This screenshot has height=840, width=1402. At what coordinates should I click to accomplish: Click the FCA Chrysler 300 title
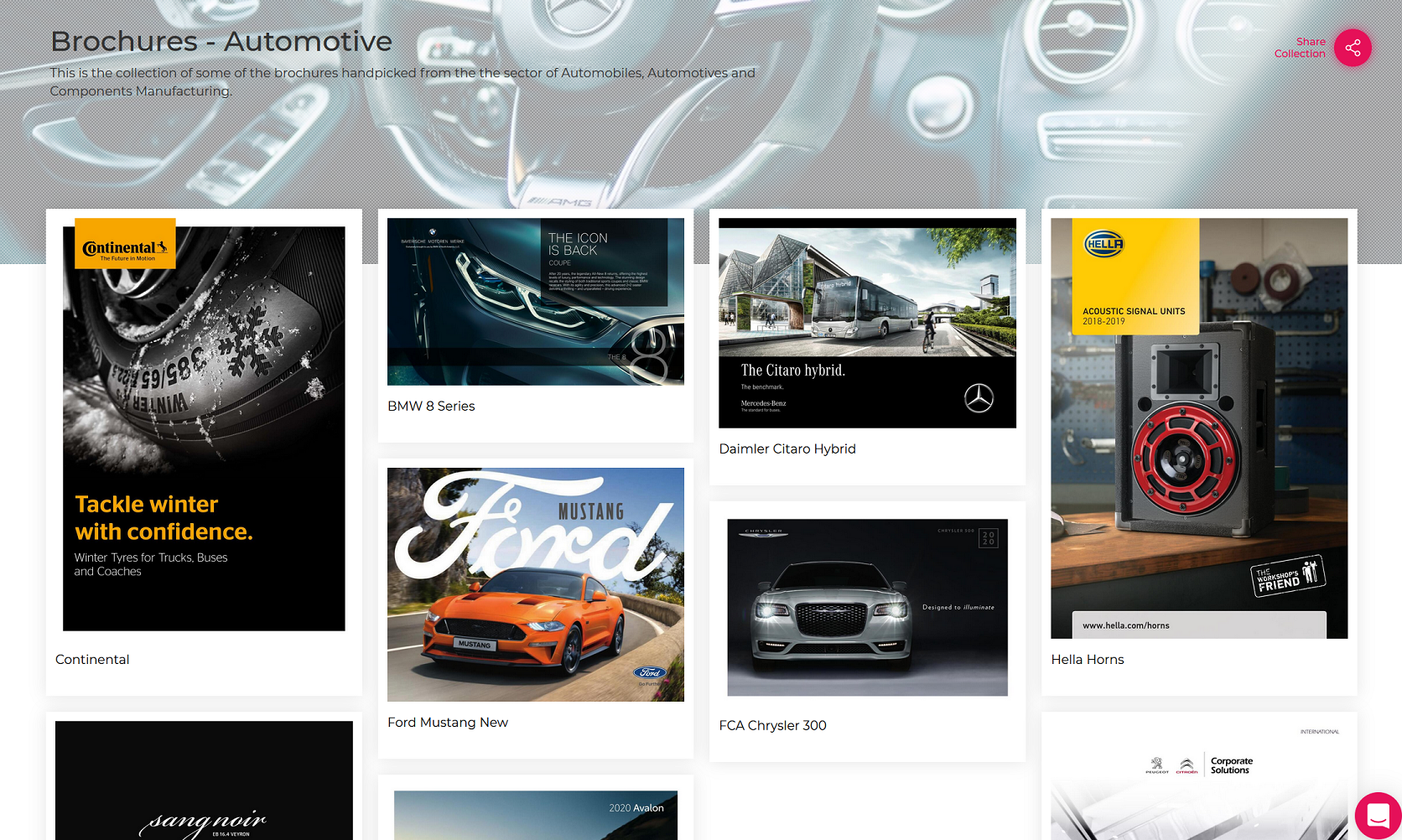pyautogui.click(x=772, y=726)
